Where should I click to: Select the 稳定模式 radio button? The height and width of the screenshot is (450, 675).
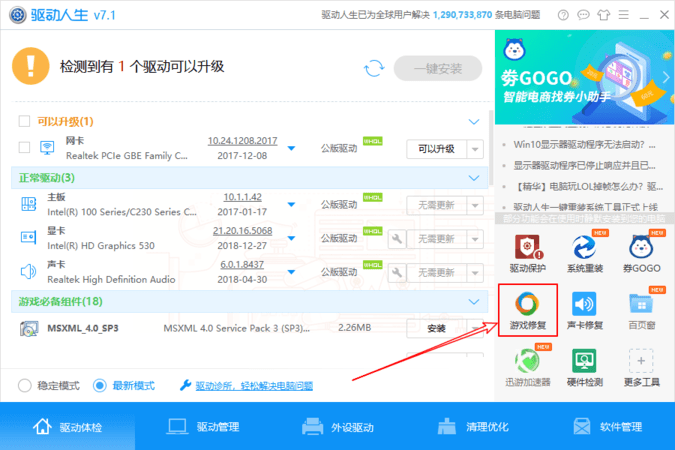pos(25,385)
